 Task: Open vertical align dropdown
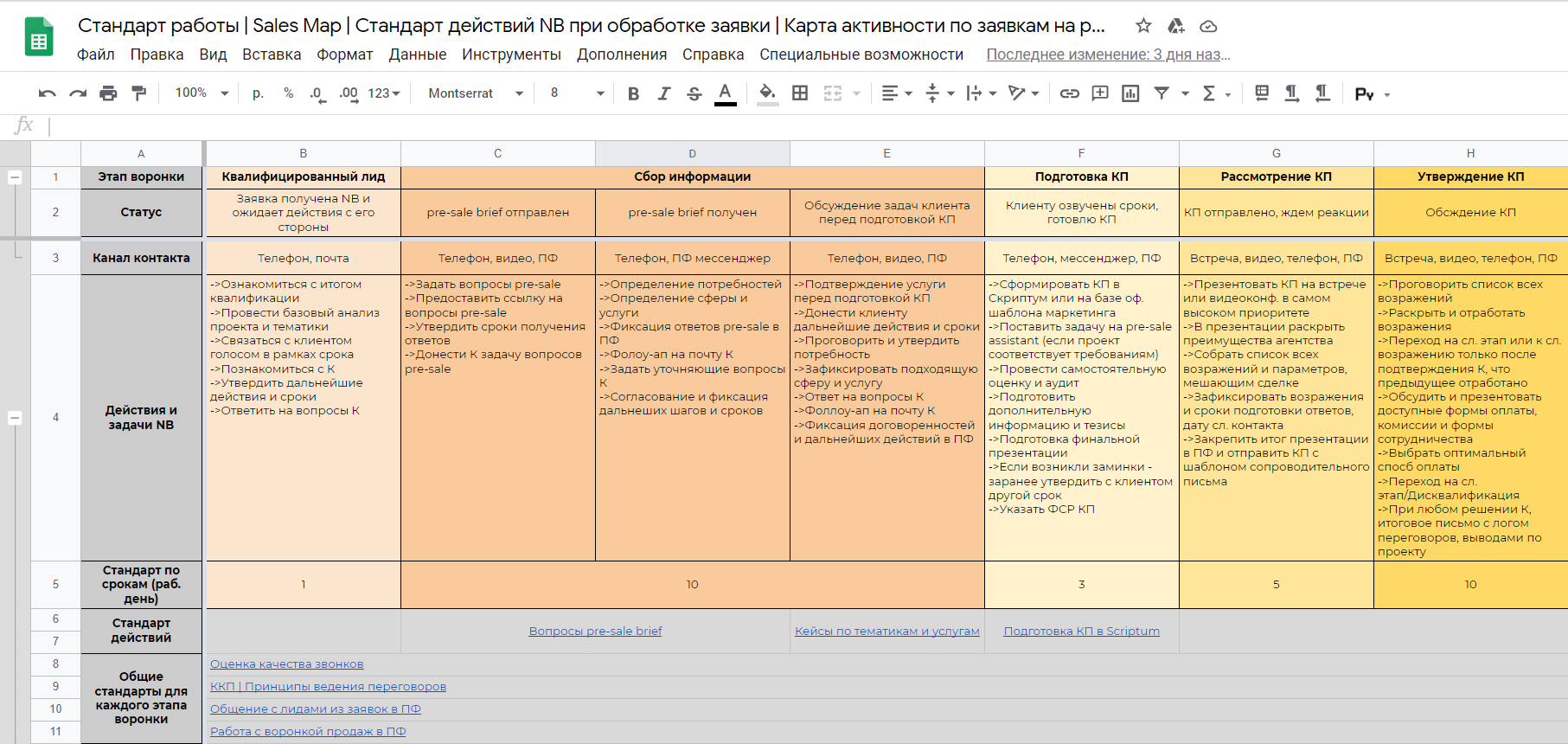click(939, 93)
